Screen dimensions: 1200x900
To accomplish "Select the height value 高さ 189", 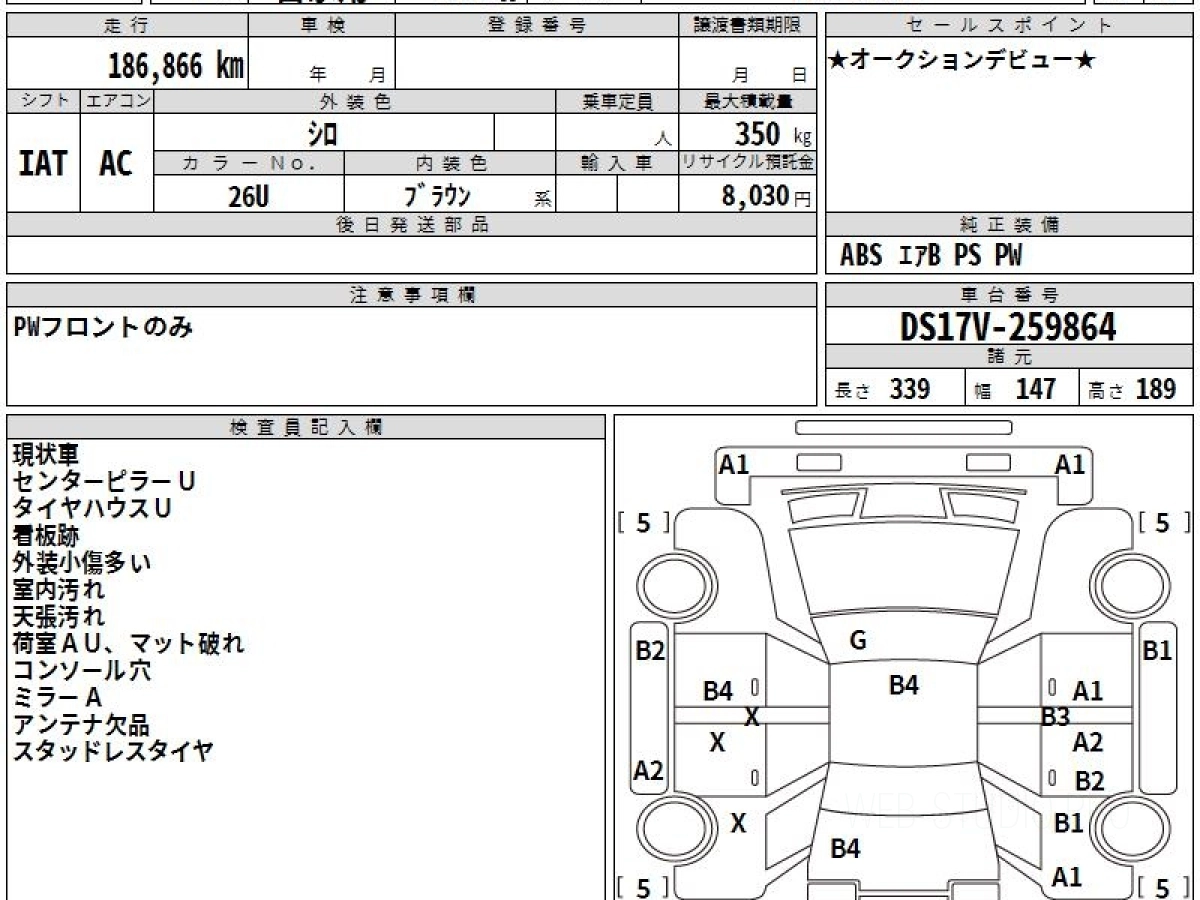I will click(1132, 389).
